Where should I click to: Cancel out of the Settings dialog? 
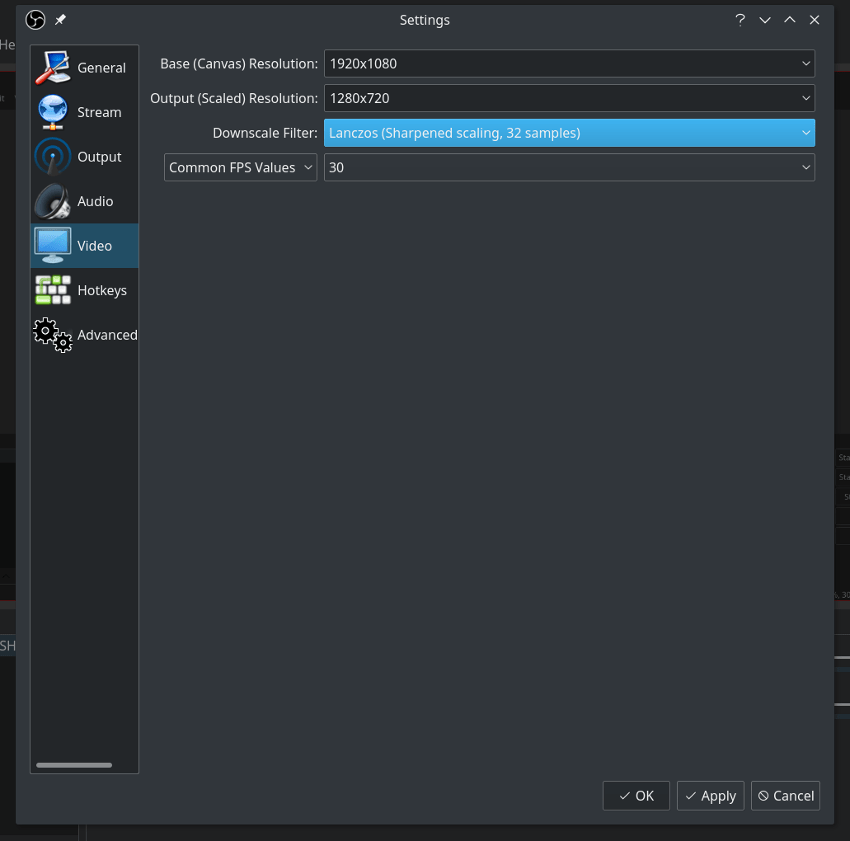click(785, 795)
